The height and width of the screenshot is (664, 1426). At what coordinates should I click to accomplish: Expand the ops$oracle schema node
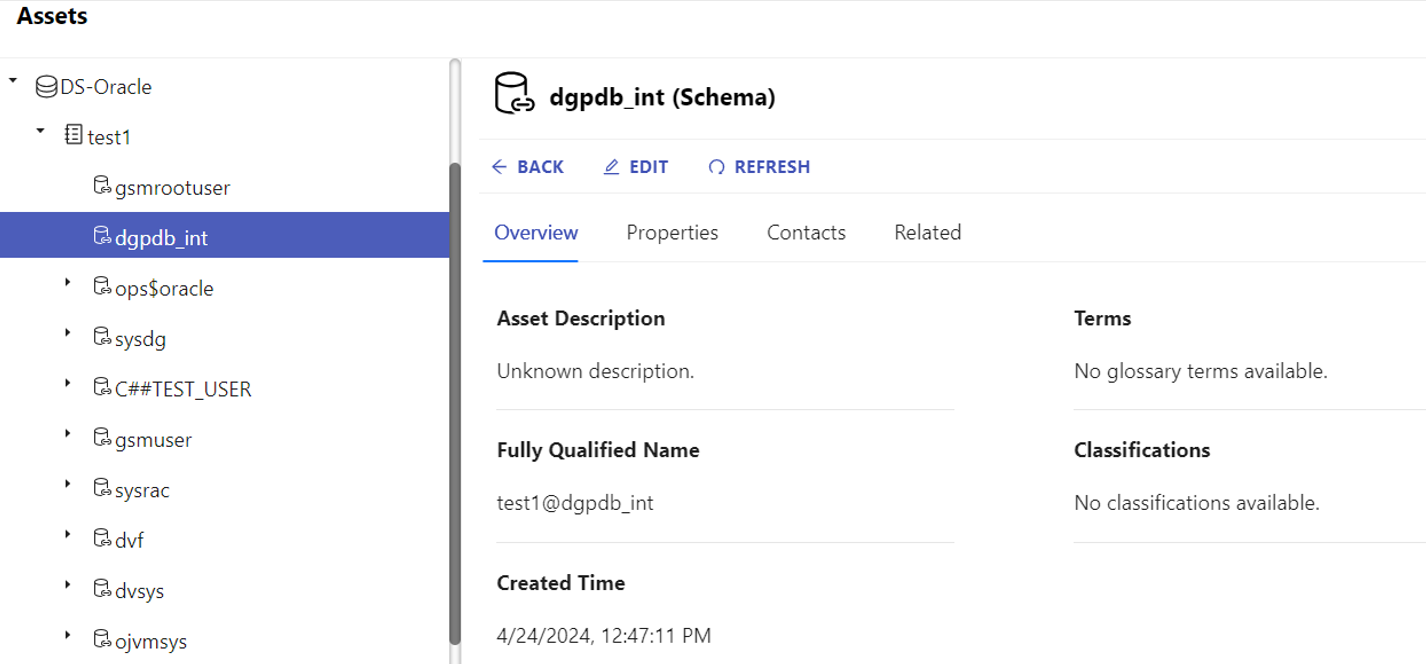click(x=68, y=283)
